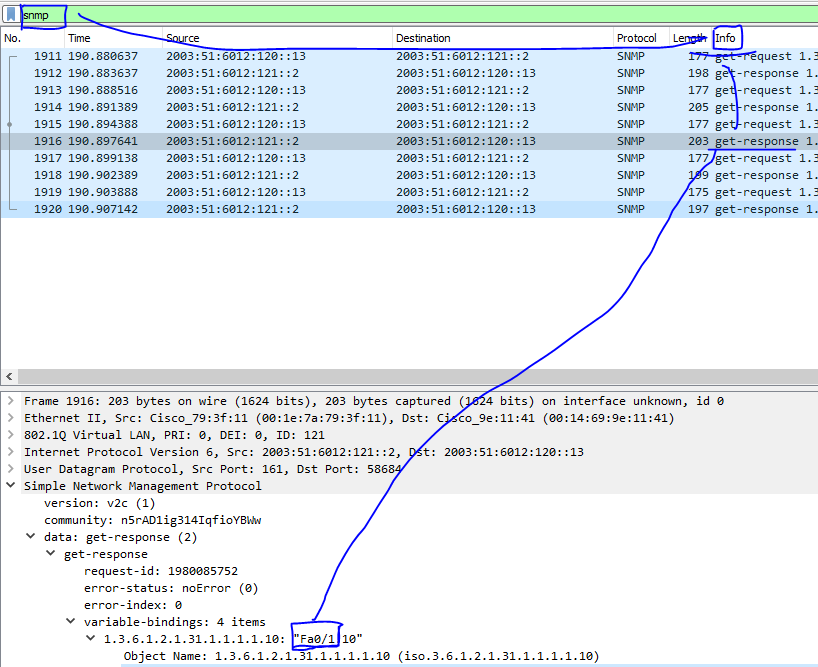
Task: Sort by the No. column header
Action: point(32,38)
